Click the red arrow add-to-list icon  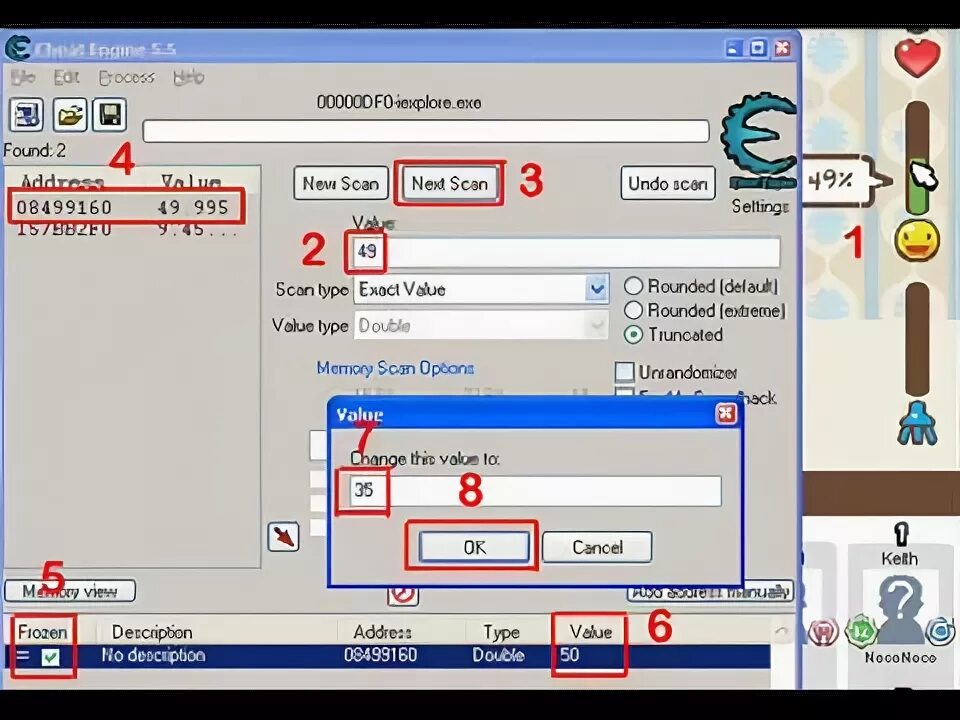283,537
